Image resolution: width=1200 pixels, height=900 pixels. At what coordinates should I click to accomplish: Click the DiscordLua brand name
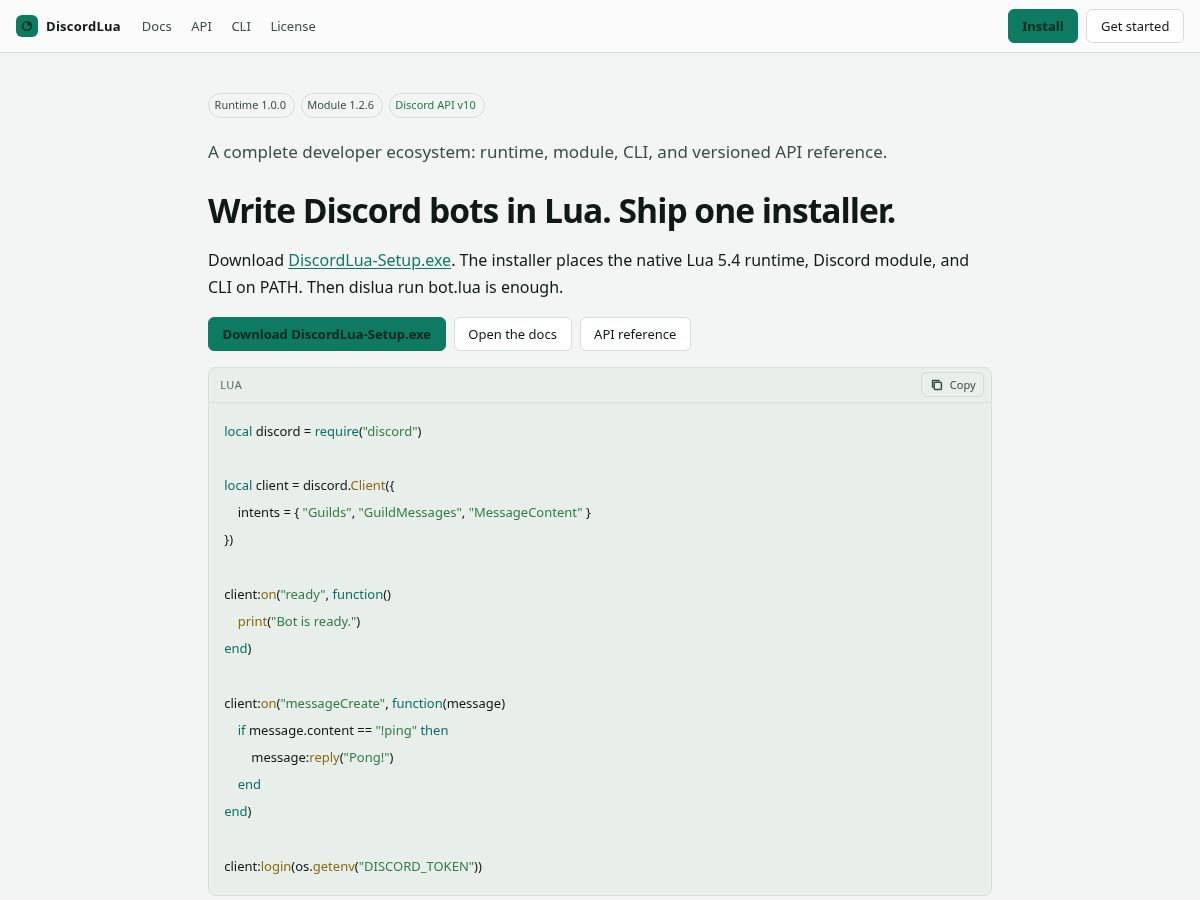tap(83, 26)
